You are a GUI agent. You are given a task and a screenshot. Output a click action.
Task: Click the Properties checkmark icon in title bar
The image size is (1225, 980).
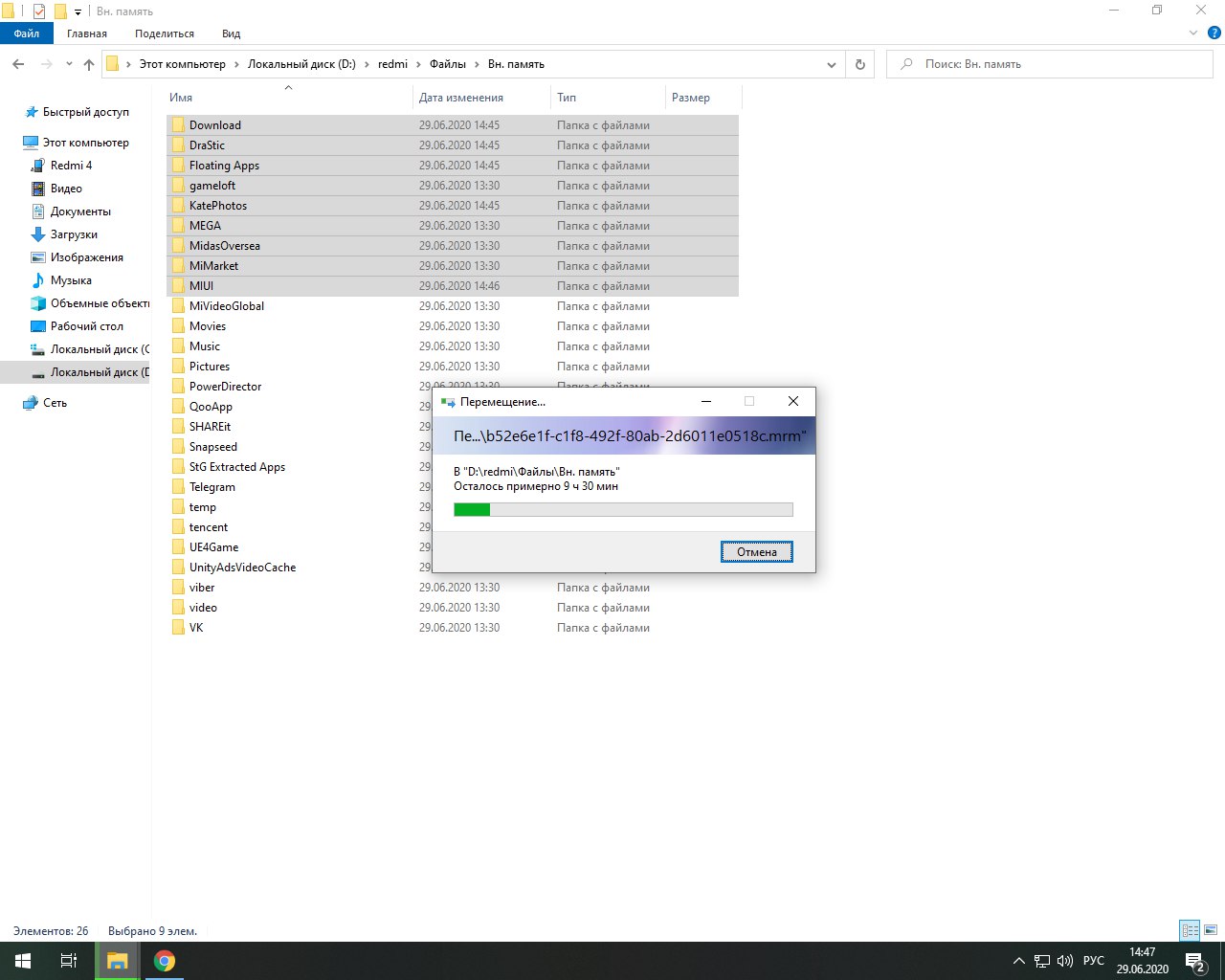pos(38,11)
